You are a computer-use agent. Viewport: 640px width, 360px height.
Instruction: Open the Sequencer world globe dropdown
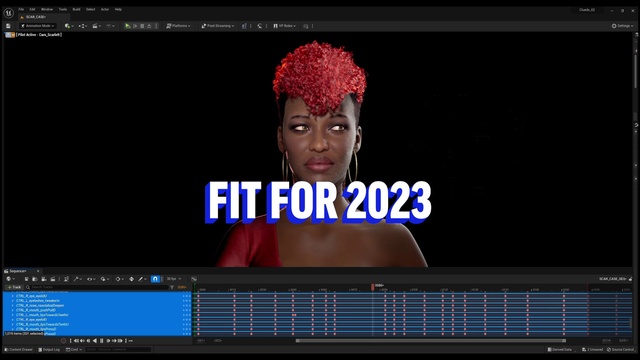point(10,279)
